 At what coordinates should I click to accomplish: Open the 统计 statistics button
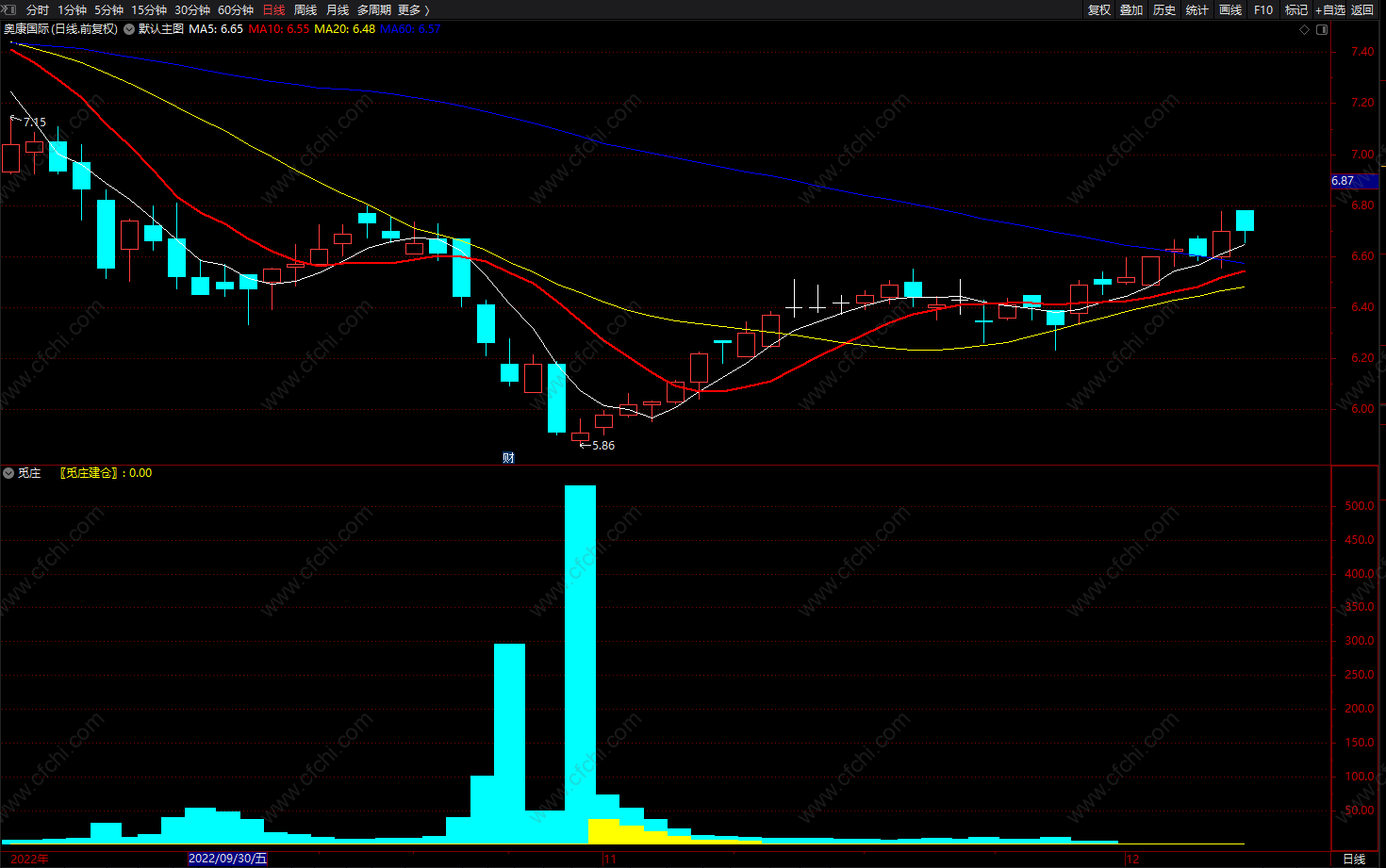click(1197, 9)
